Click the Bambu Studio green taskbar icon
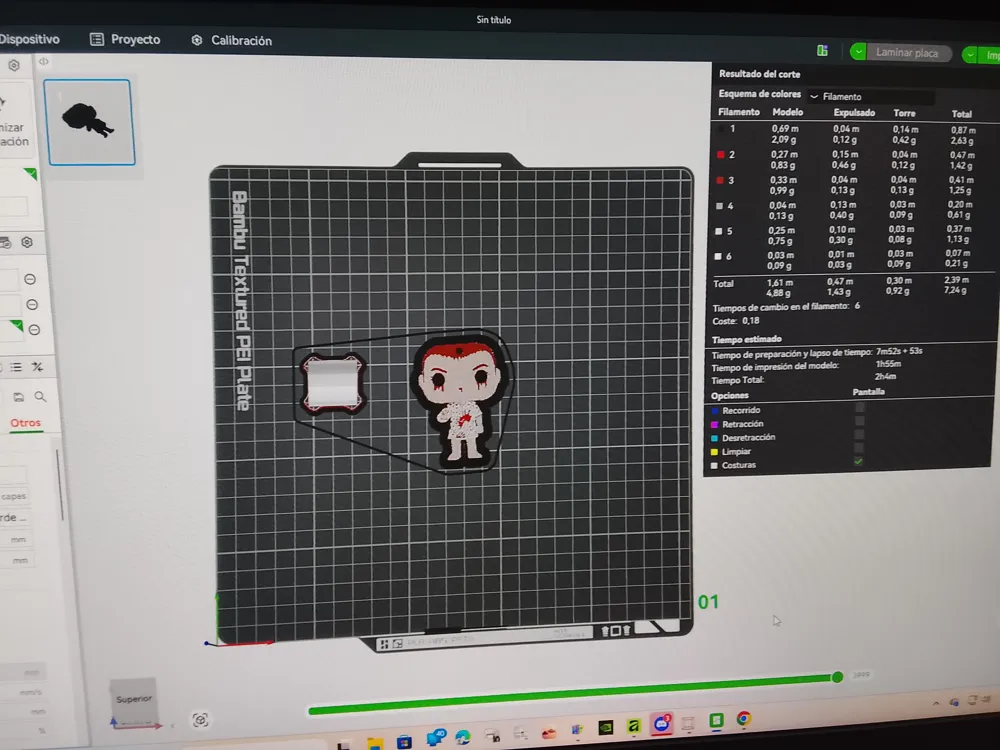The width and height of the screenshot is (1000, 750). tap(716, 721)
